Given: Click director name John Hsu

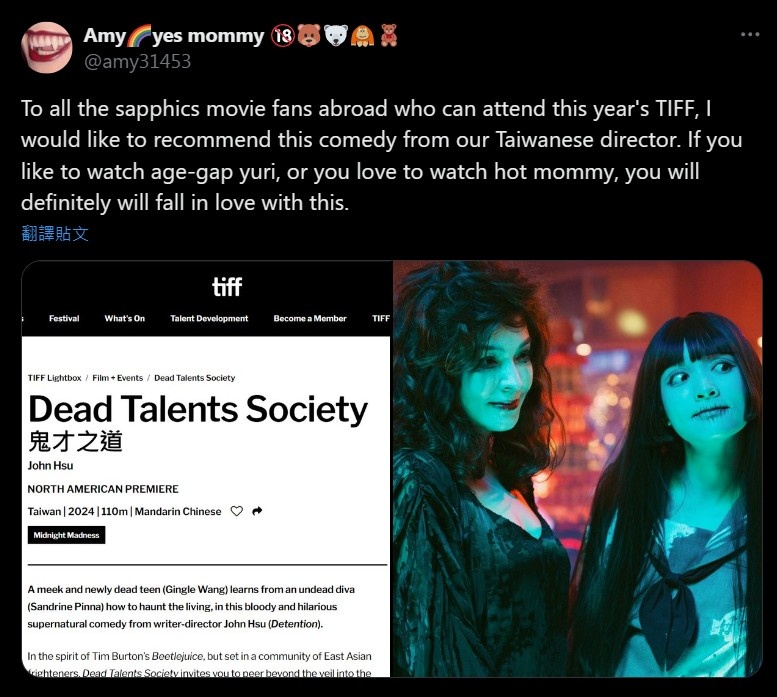Looking at the screenshot, I should pyautogui.click(x=51, y=466).
